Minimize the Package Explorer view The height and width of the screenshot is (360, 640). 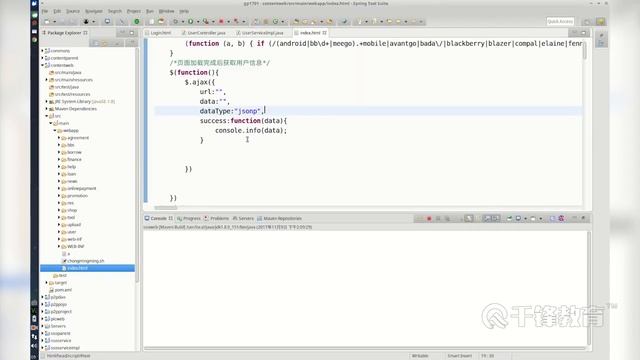122,33
